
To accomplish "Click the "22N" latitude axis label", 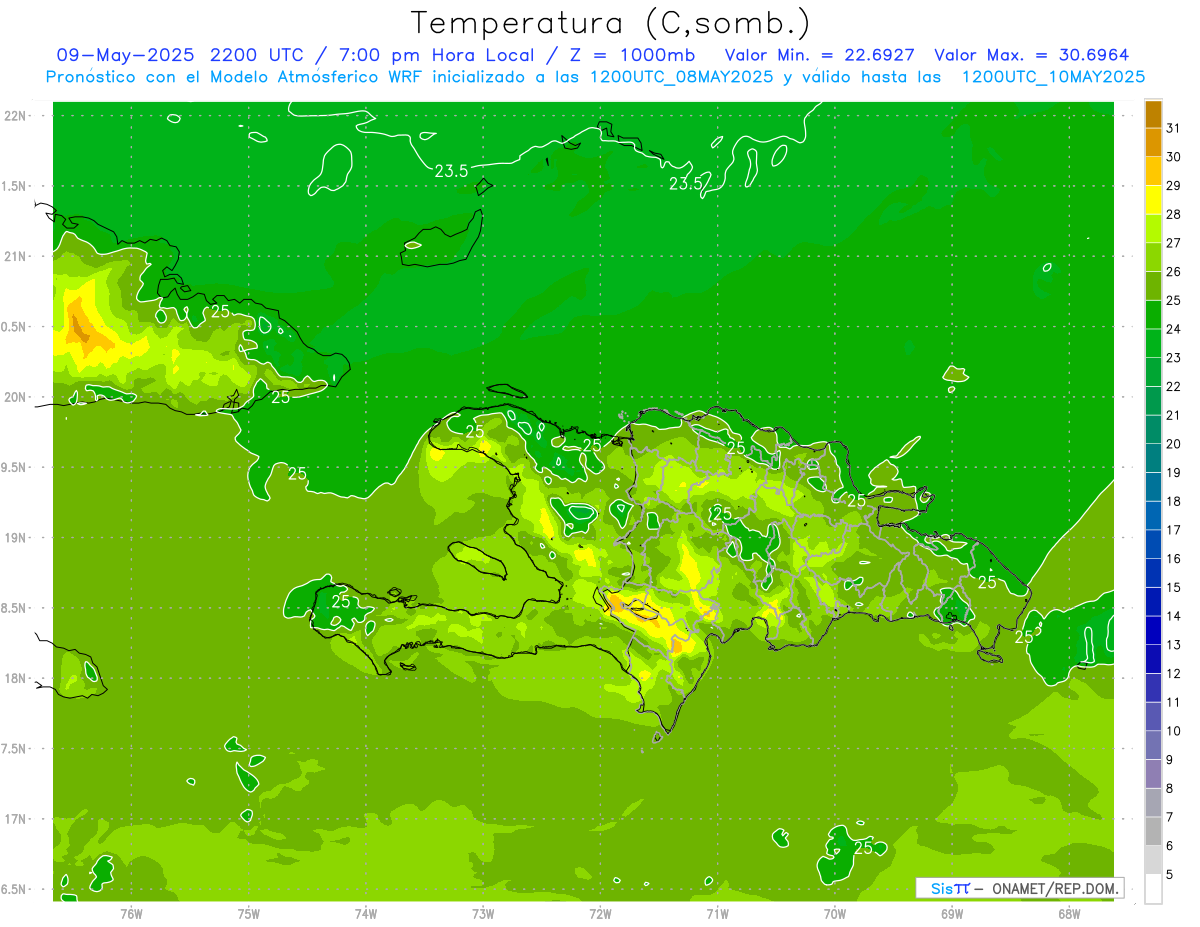I will (15, 116).
